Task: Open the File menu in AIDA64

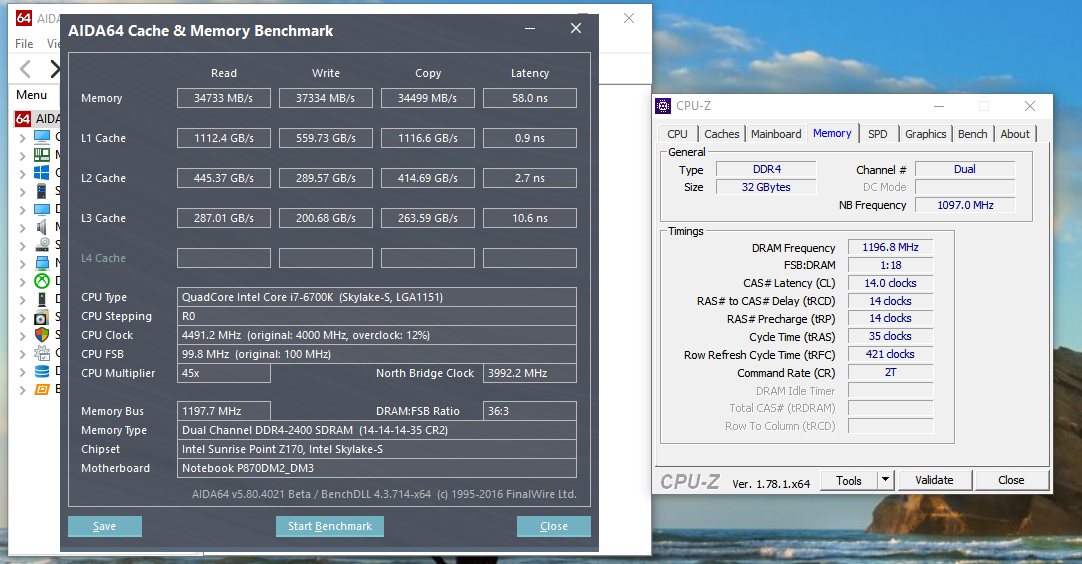Action: click(x=24, y=43)
